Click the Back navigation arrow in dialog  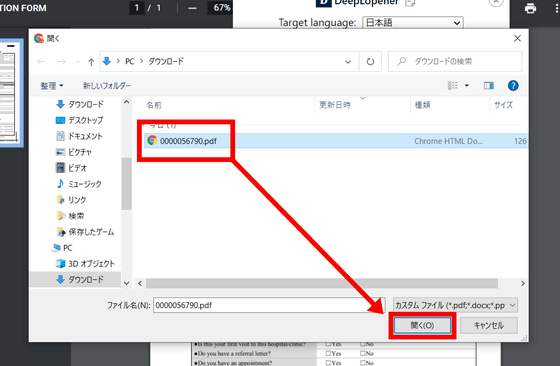pyautogui.click(x=41, y=62)
